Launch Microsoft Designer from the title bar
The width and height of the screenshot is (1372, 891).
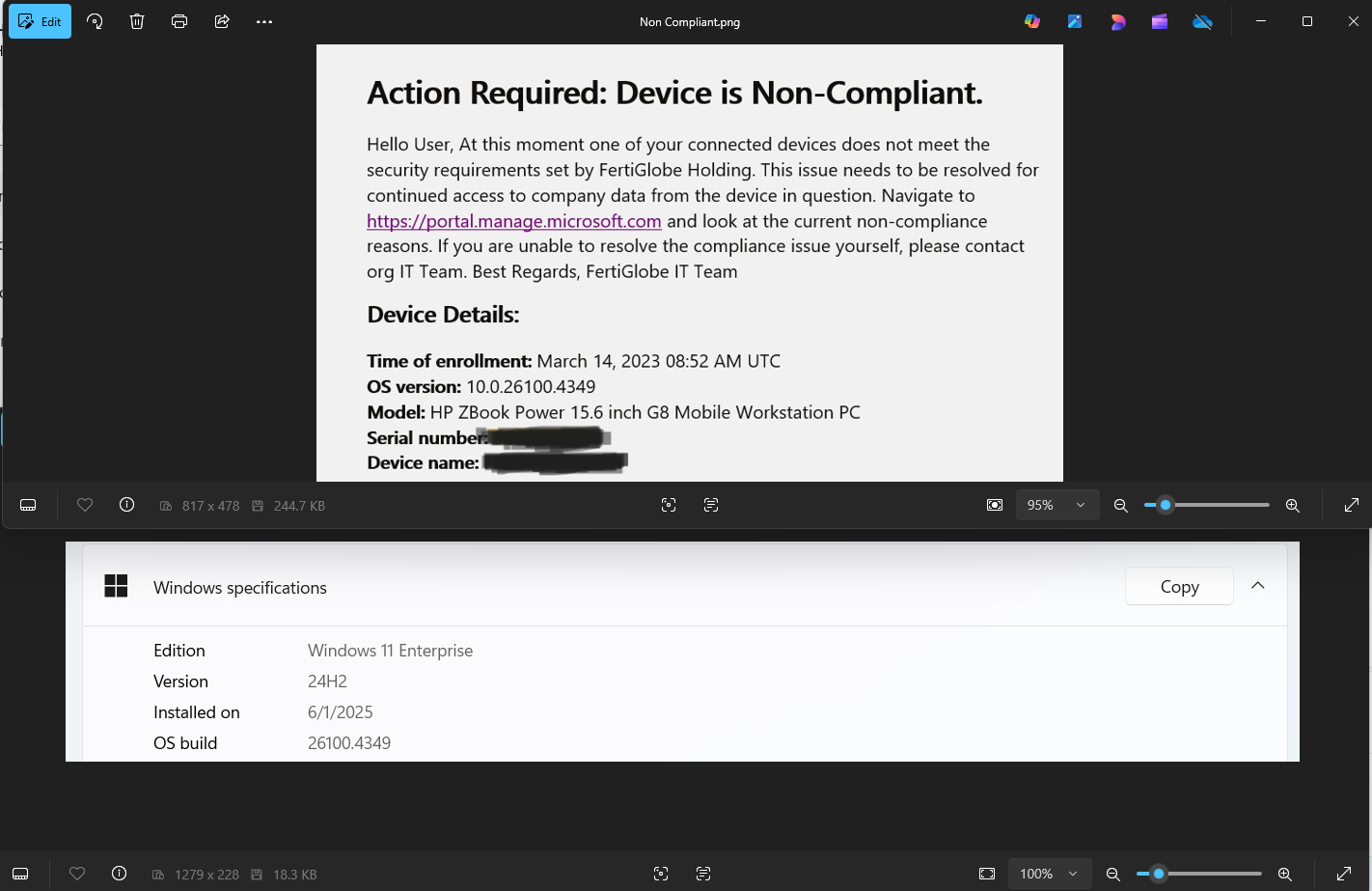pyautogui.click(x=1117, y=21)
